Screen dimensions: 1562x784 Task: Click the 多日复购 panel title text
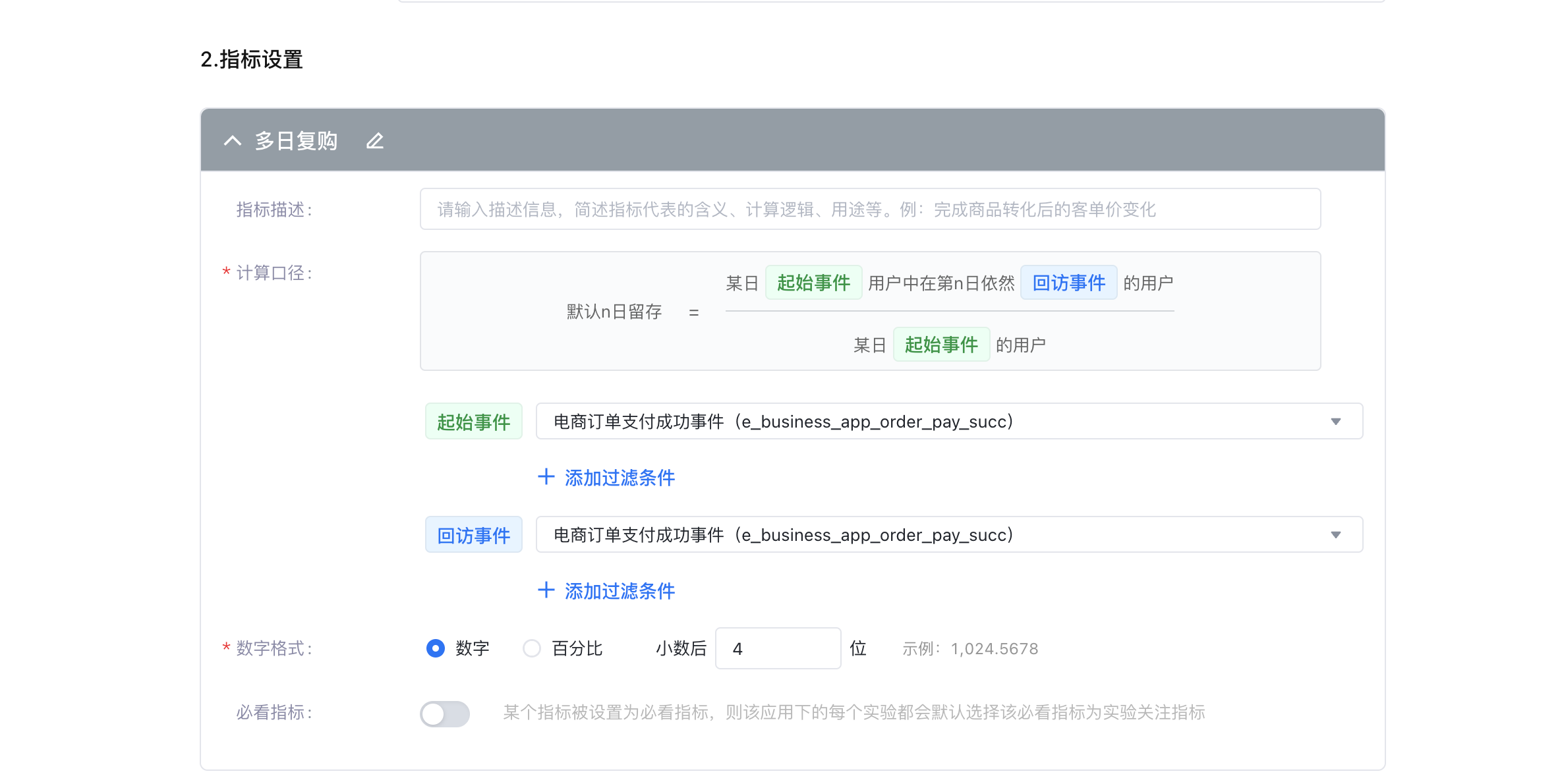tap(297, 141)
